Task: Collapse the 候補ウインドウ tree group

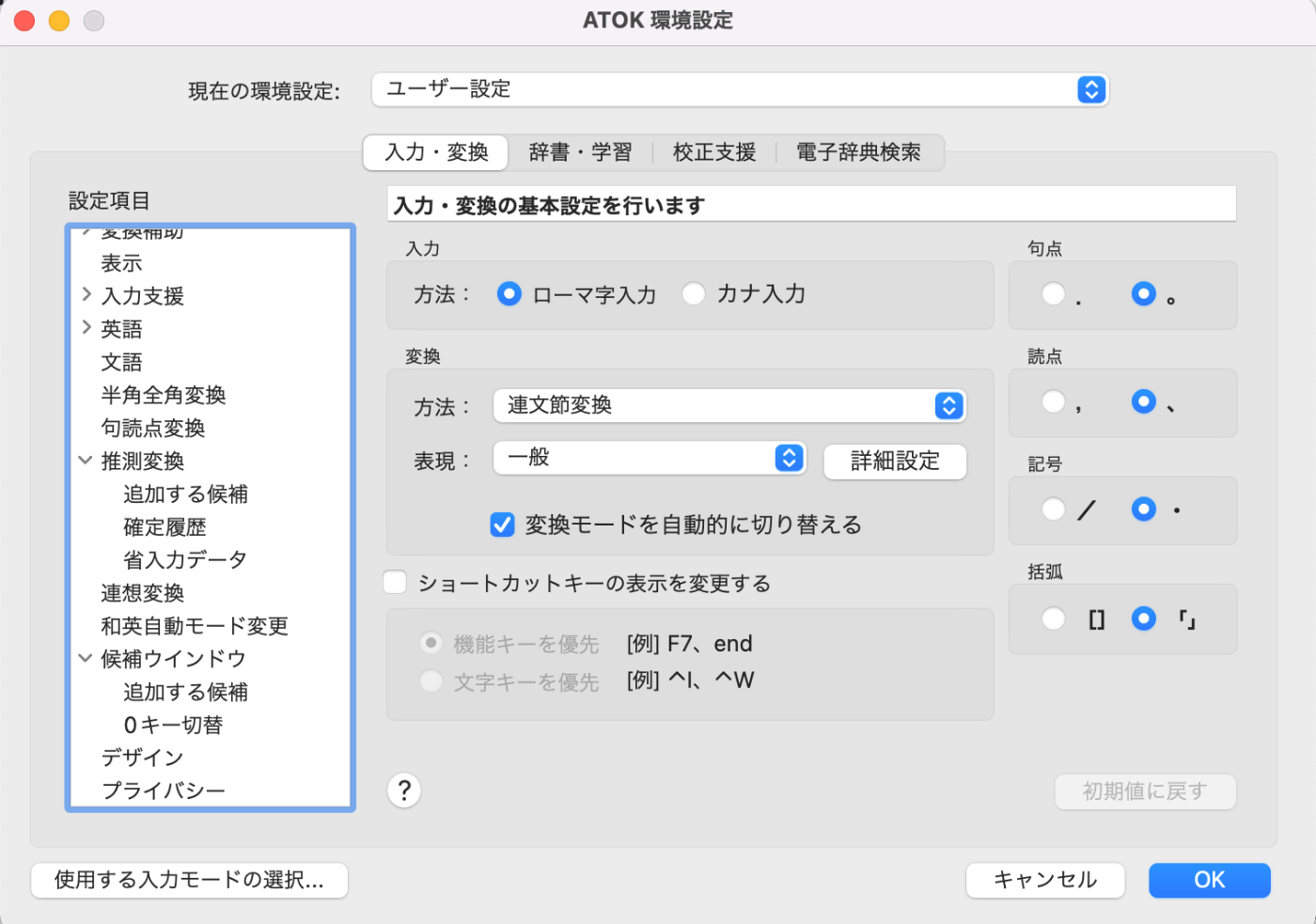Action: [86, 659]
